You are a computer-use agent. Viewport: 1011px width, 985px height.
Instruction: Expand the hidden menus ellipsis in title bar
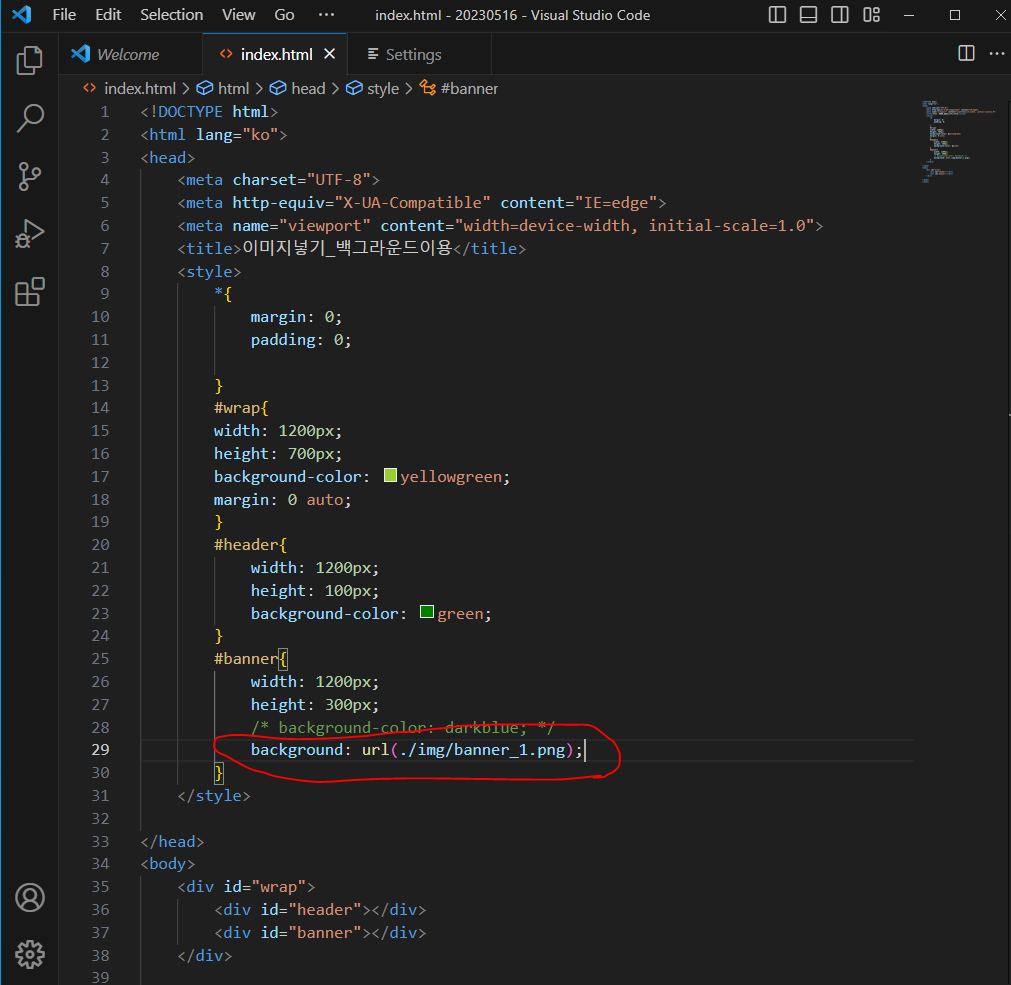(327, 15)
